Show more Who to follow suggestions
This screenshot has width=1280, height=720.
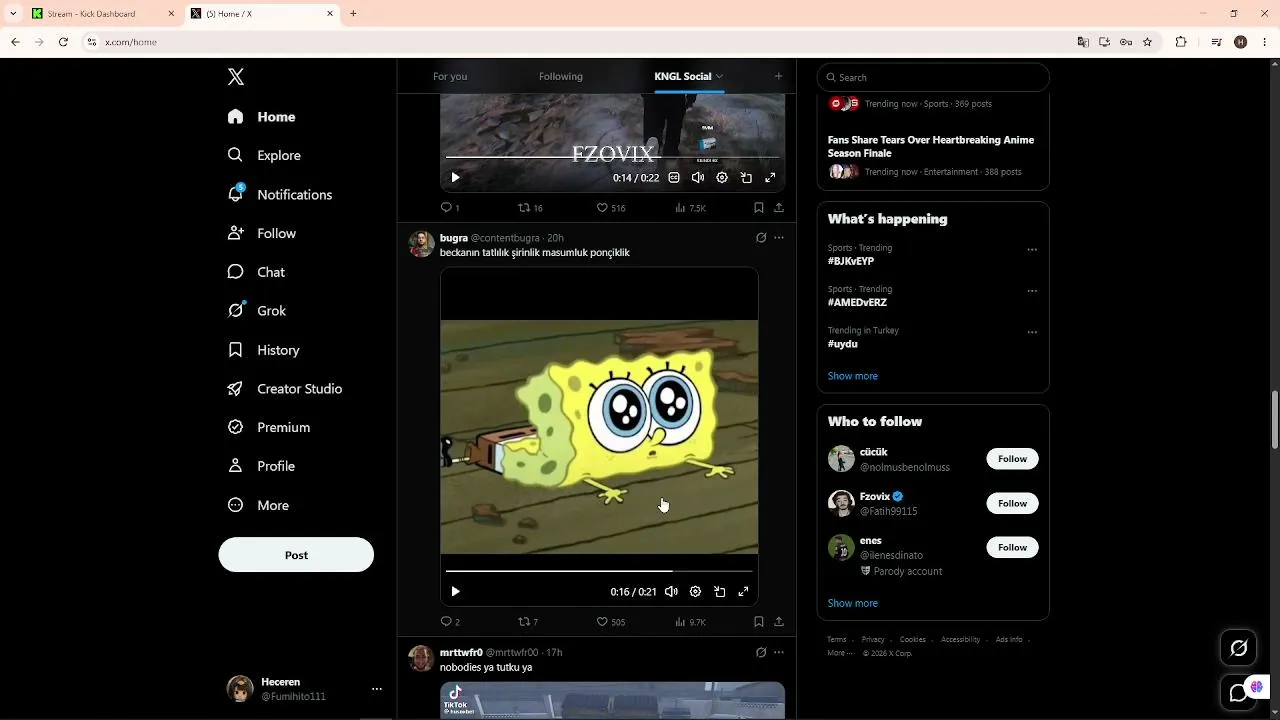coord(853,603)
